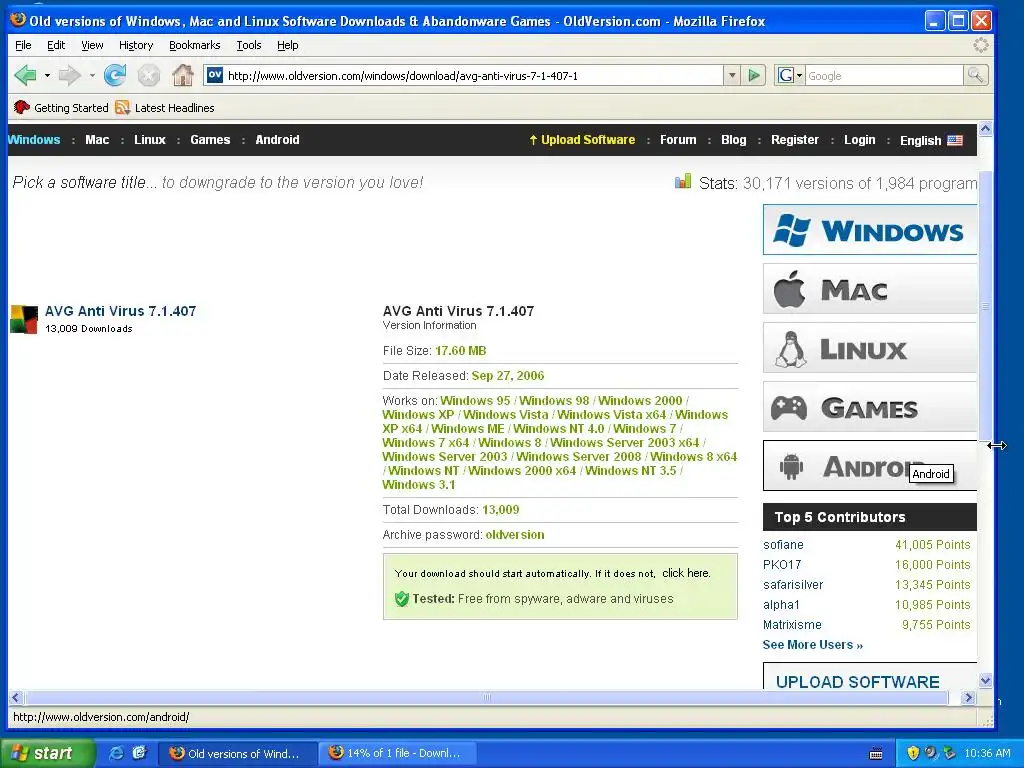Click contributor sofiane
This screenshot has width=1024, height=768.
(x=783, y=545)
